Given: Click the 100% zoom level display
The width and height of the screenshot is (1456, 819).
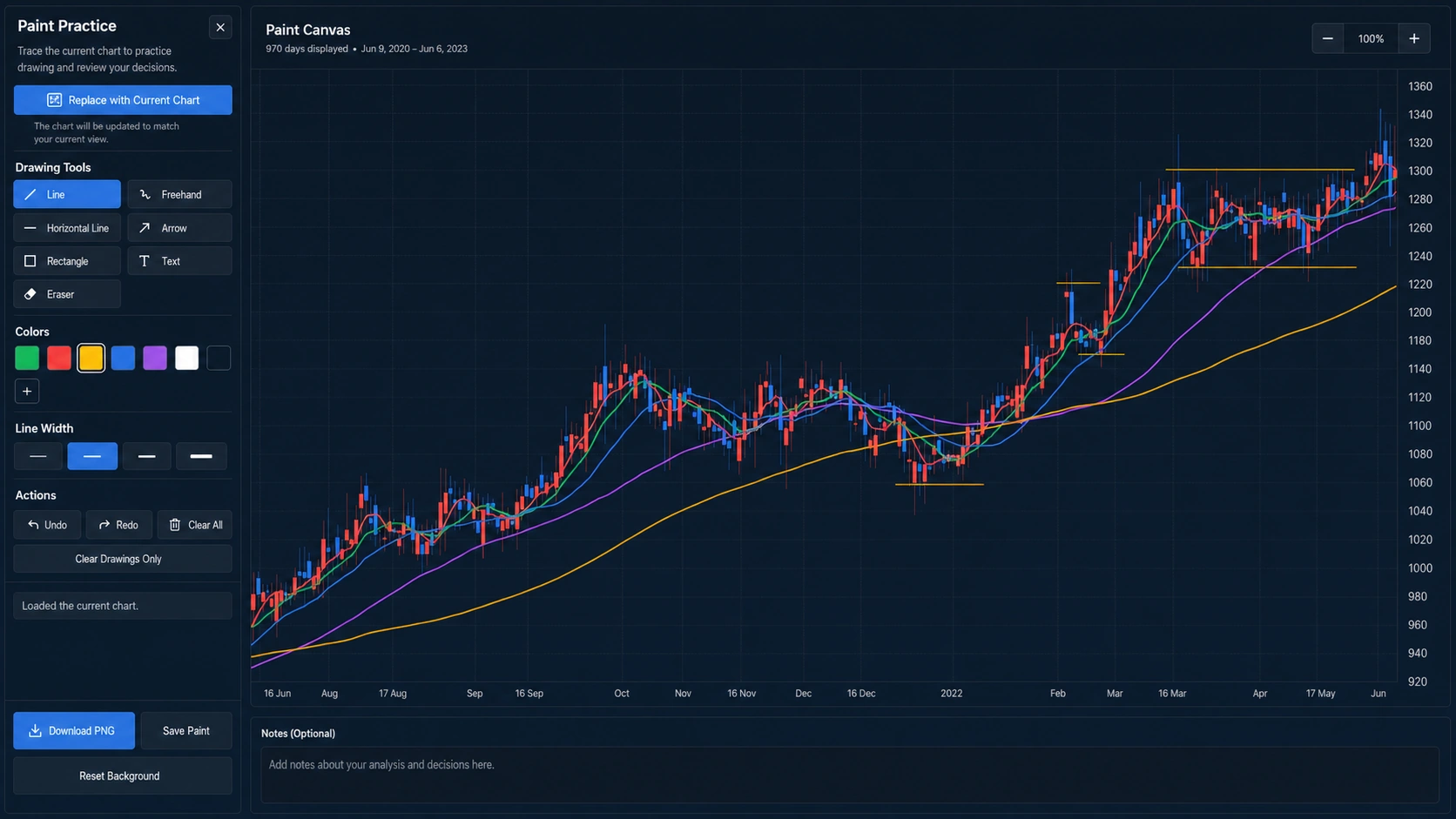Looking at the screenshot, I should (x=1371, y=38).
